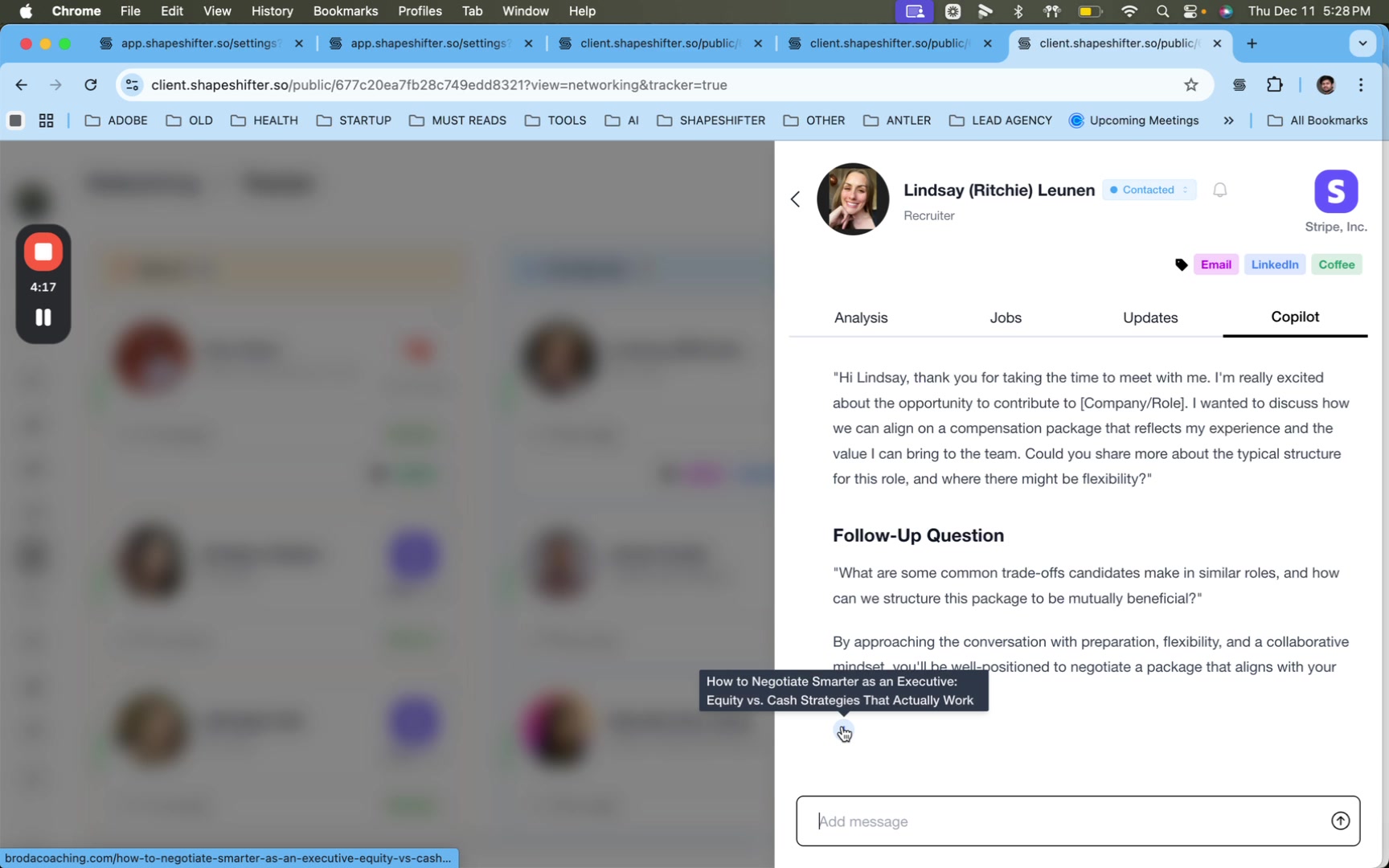Reload the current page
The width and height of the screenshot is (1389, 868).
click(91, 85)
